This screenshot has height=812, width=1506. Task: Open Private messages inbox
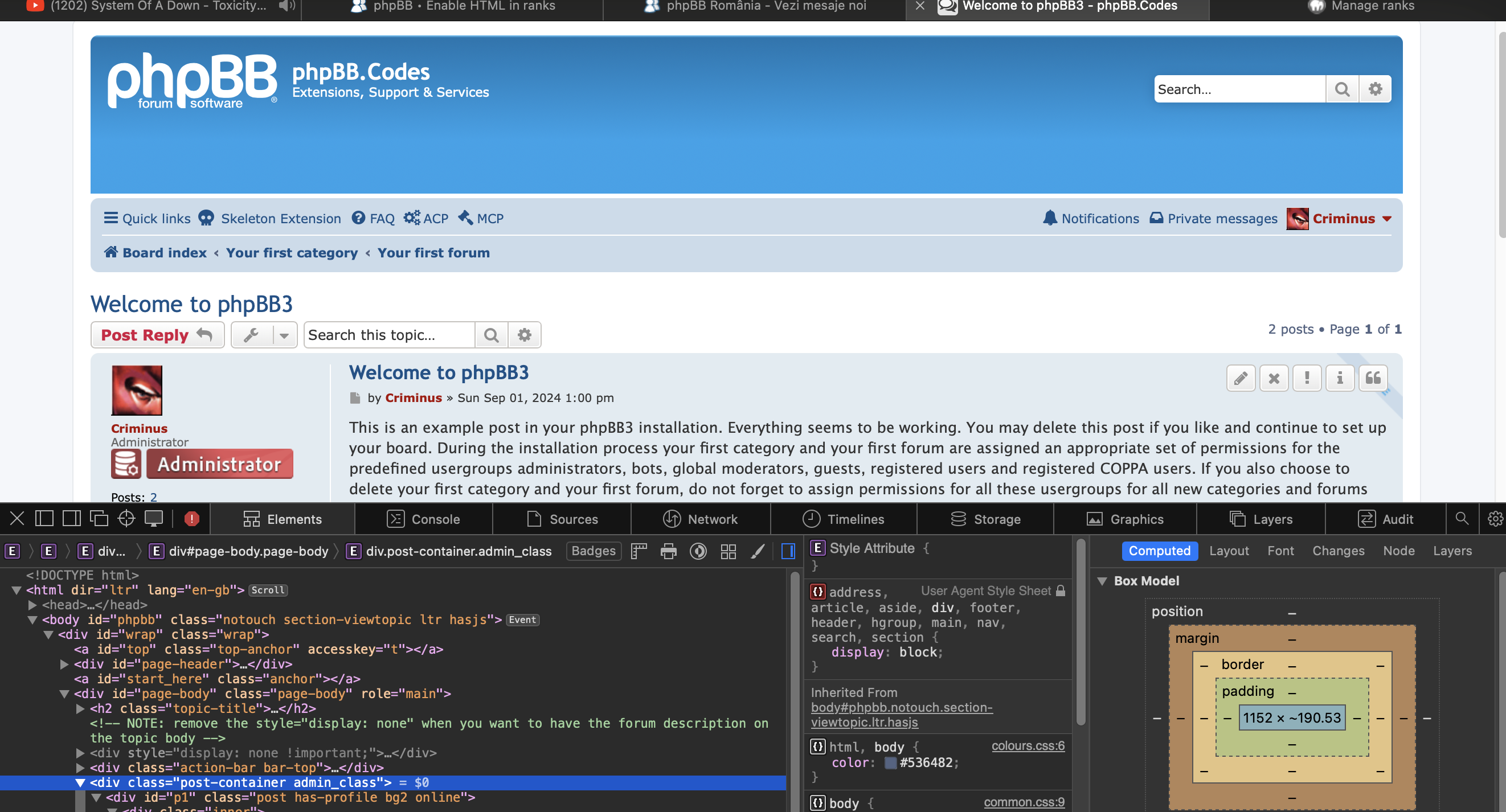pos(1213,218)
